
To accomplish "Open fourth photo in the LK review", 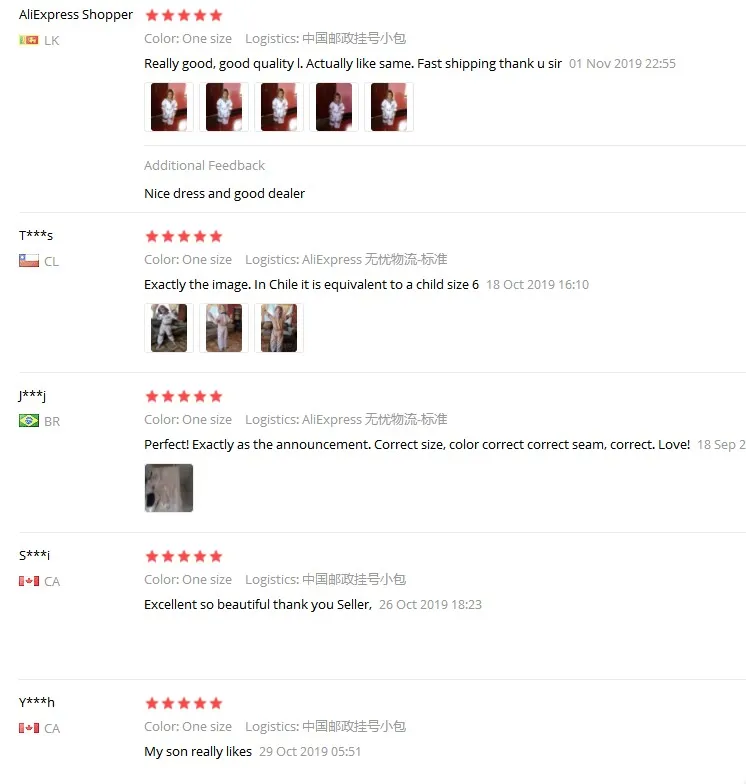I will coord(334,107).
